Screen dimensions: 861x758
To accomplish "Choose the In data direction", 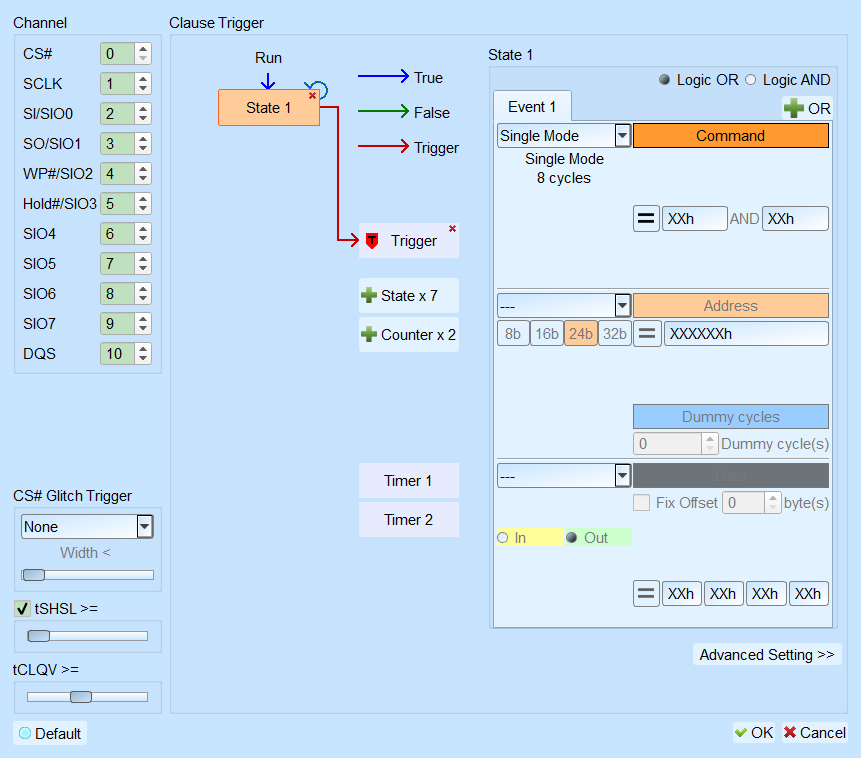I will [x=502, y=537].
